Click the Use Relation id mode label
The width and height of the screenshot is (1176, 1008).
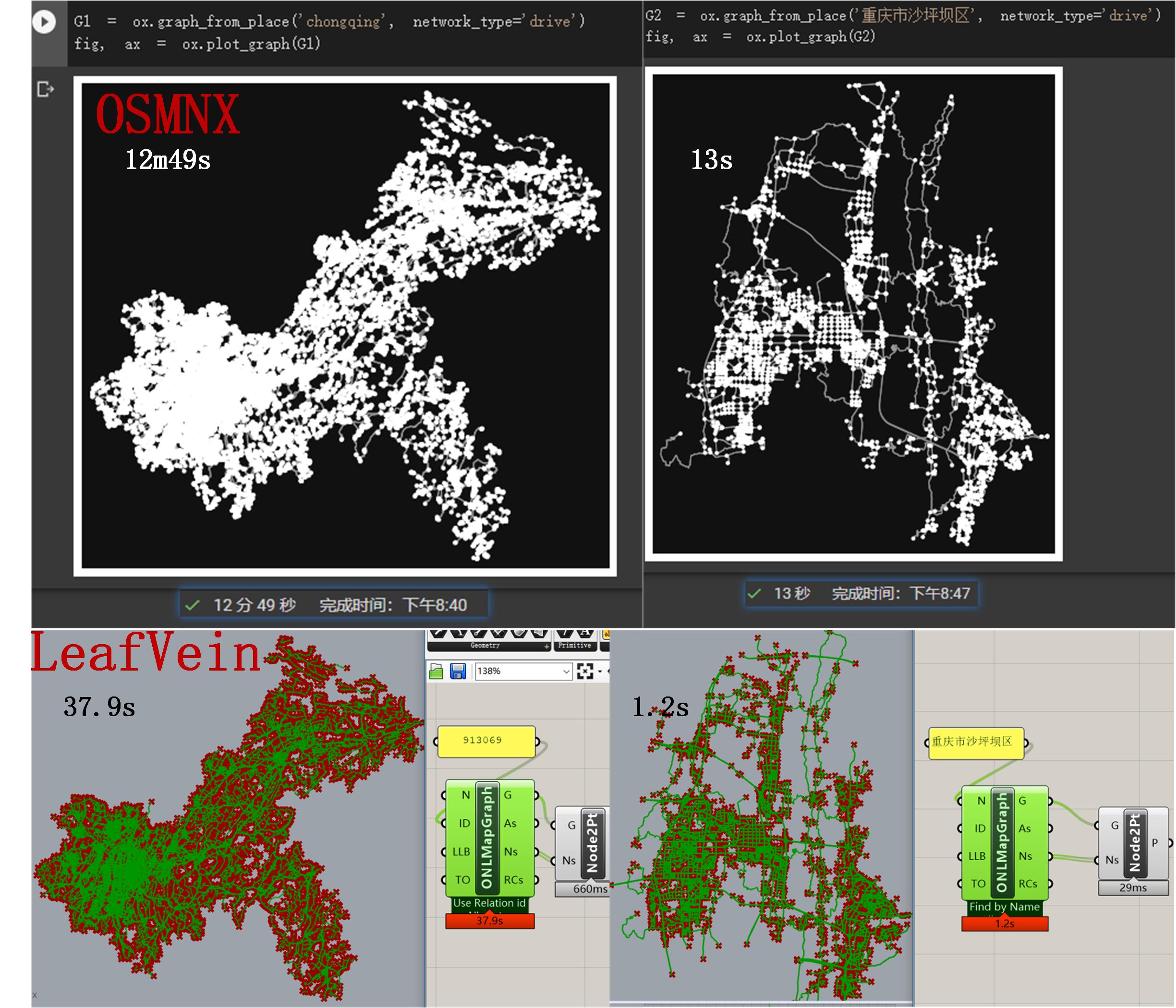490,903
